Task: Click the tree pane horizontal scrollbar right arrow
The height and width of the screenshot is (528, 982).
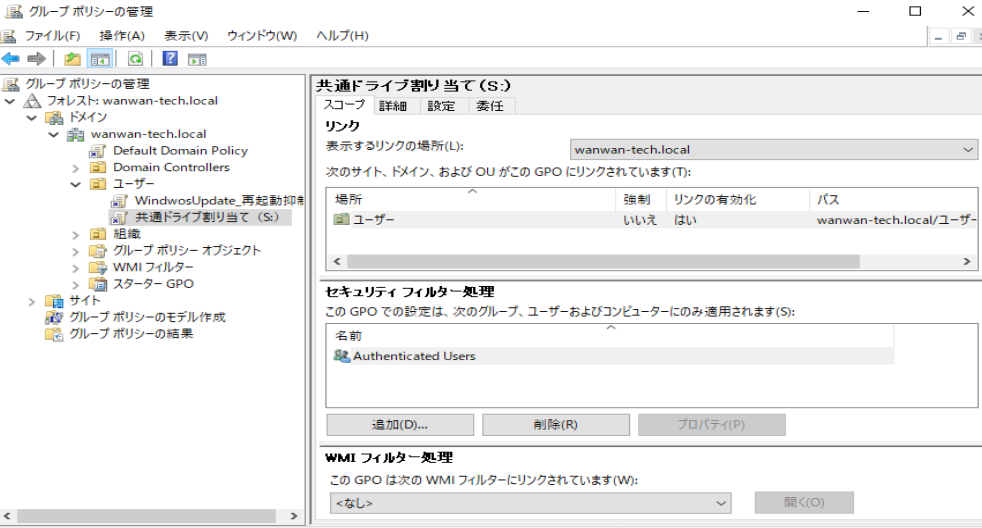Action: click(294, 516)
